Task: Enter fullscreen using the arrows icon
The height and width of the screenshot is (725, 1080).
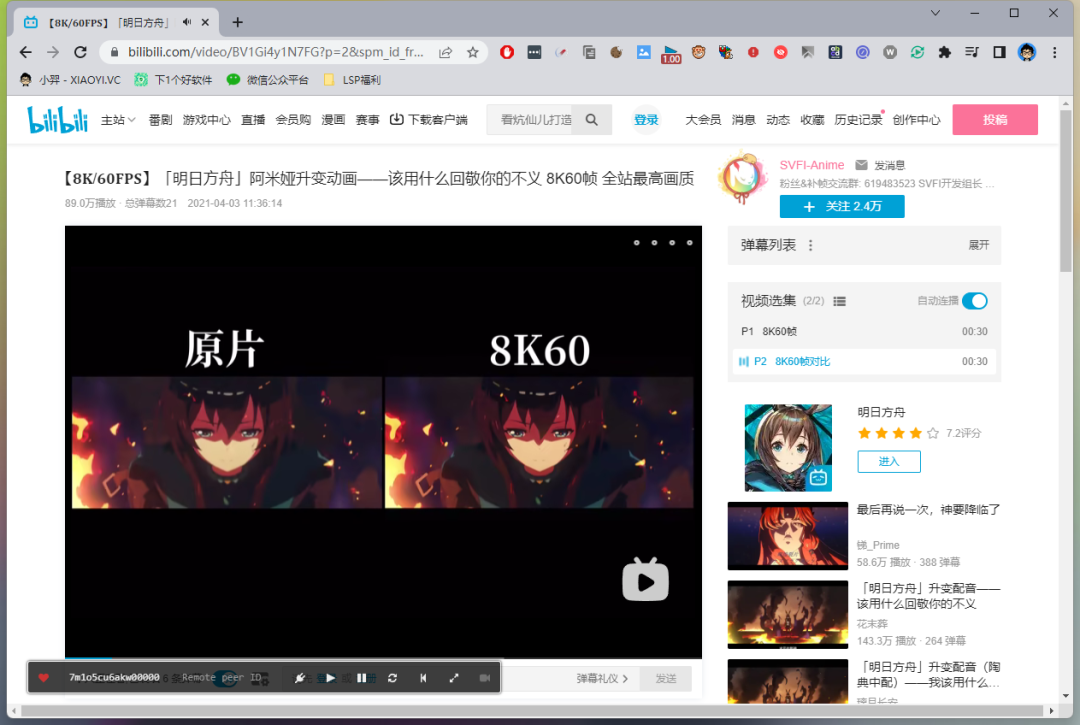Action: (x=454, y=677)
